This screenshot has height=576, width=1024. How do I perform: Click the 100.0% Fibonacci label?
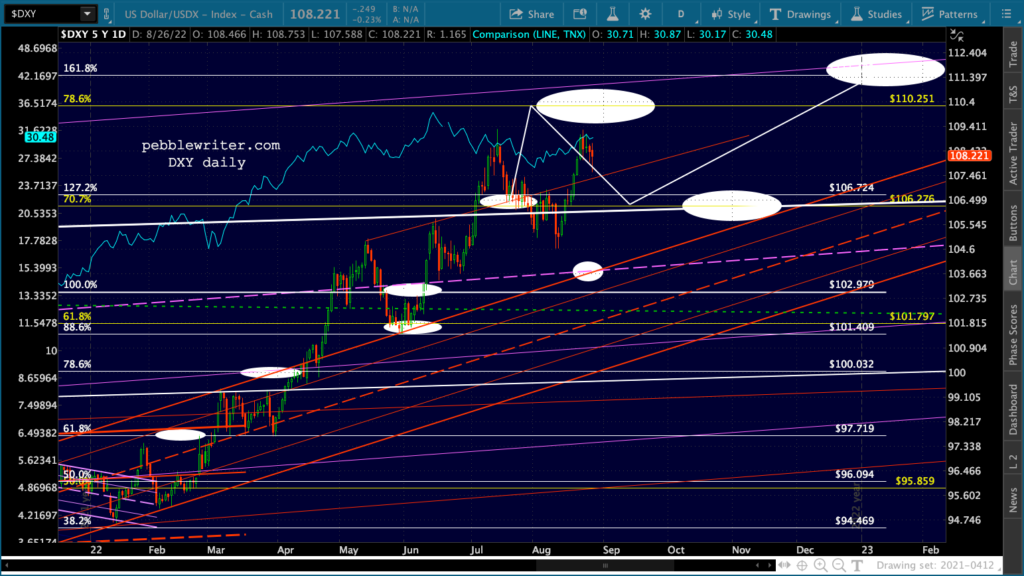(80, 284)
